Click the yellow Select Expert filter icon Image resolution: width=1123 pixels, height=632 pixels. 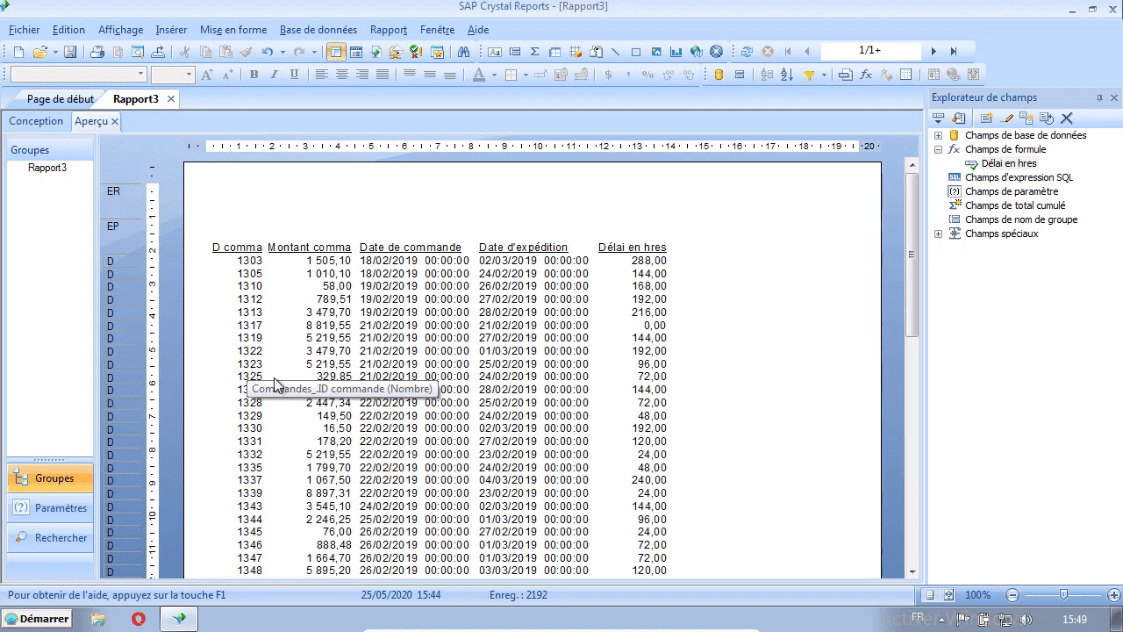pyautogui.click(x=809, y=75)
